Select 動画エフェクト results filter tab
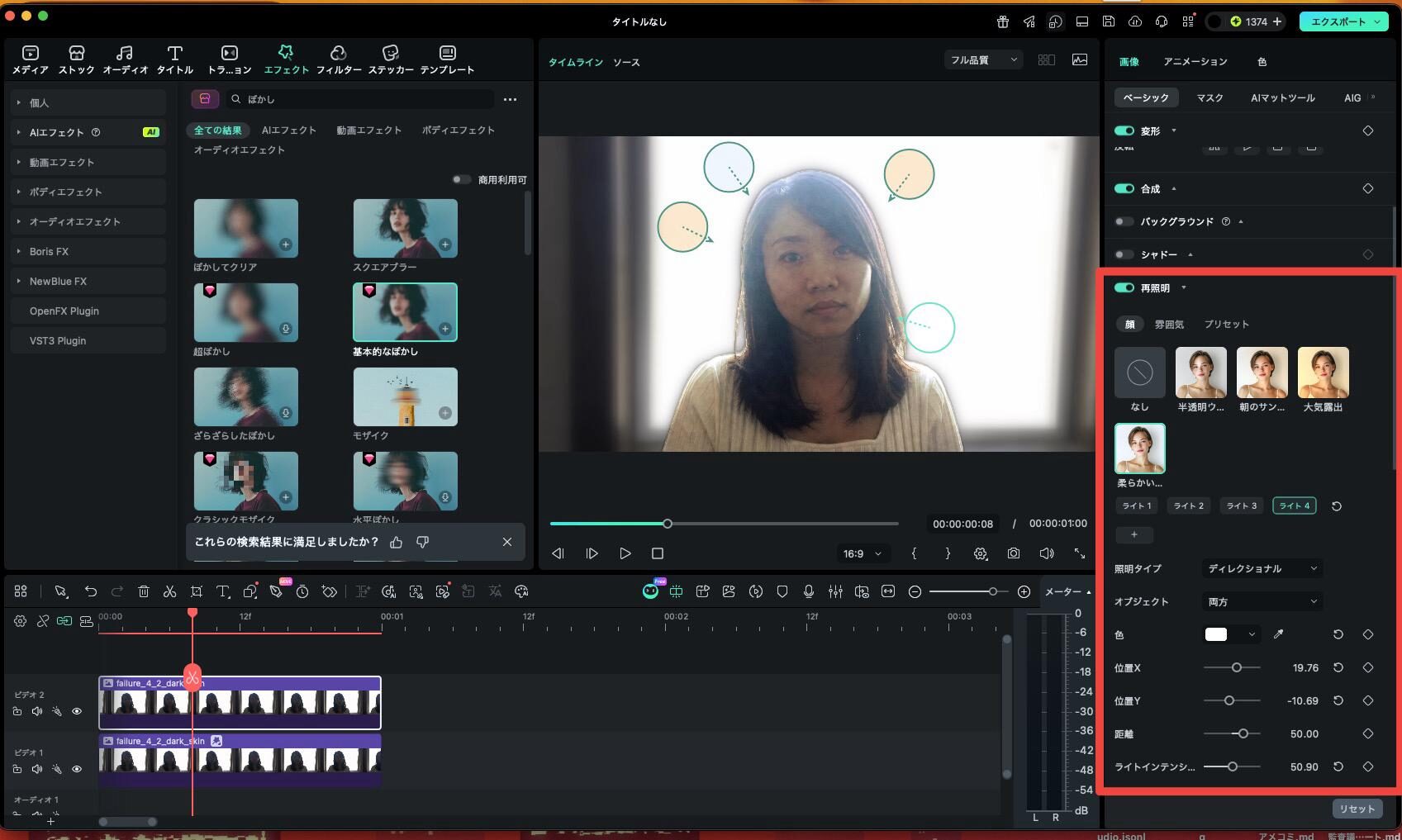Viewport: 1402px width, 840px height. click(x=368, y=130)
